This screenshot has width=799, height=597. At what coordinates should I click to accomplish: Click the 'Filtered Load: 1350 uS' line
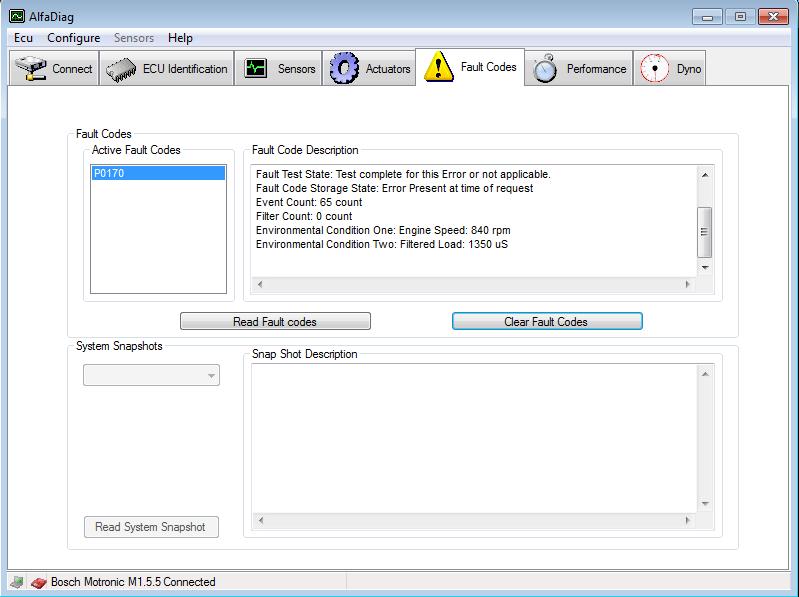(382, 244)
